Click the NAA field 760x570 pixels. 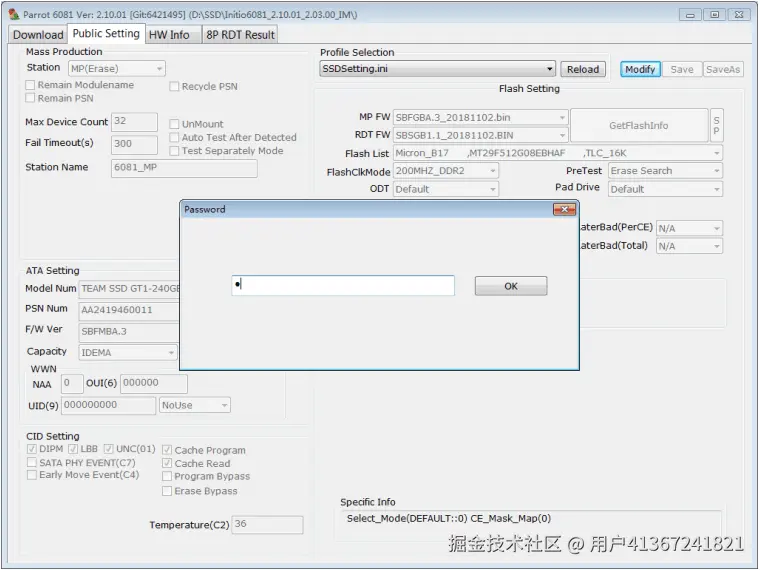click(x=72, y=383)
